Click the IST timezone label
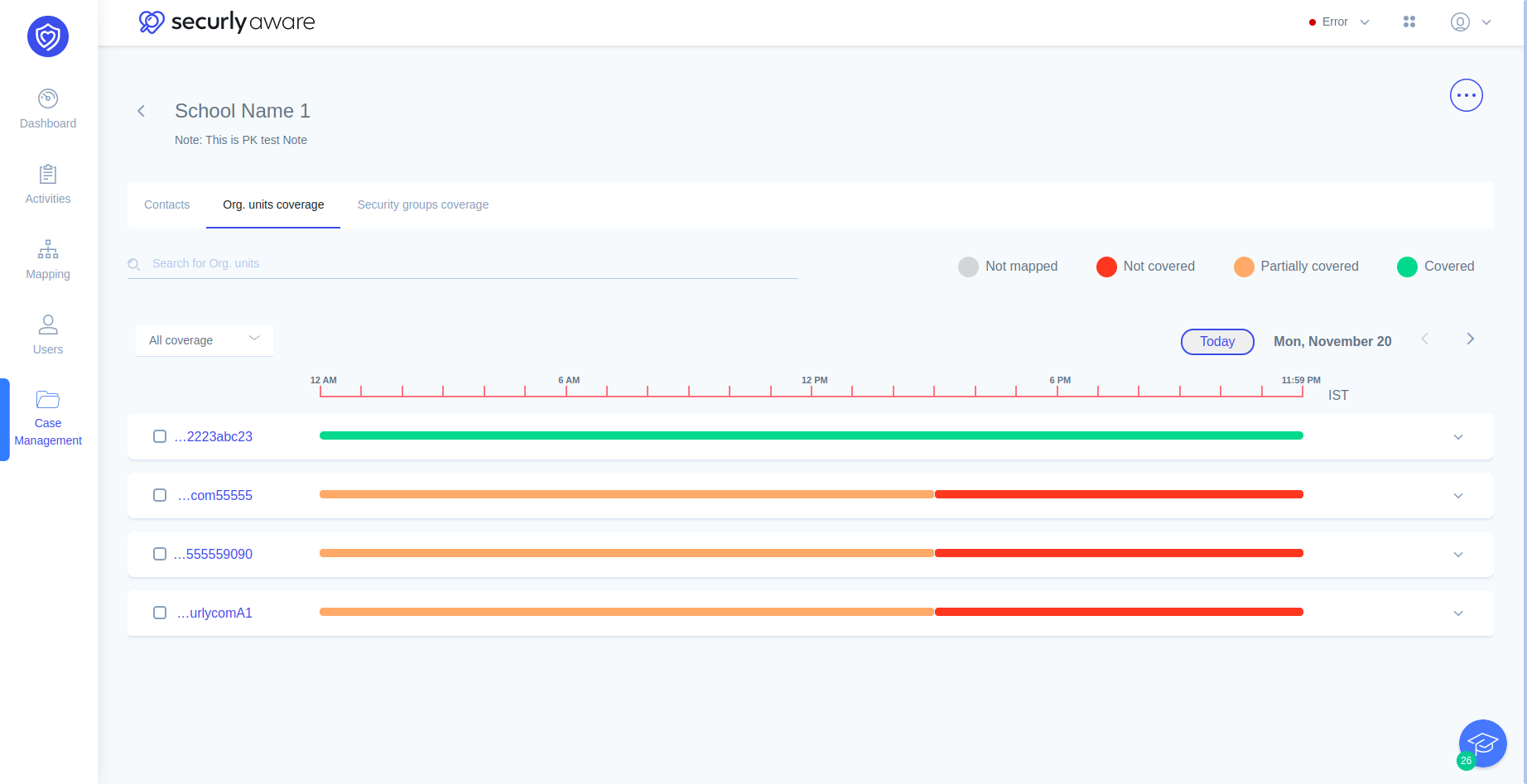The image size is (1527, 784). coord(1338,395)
